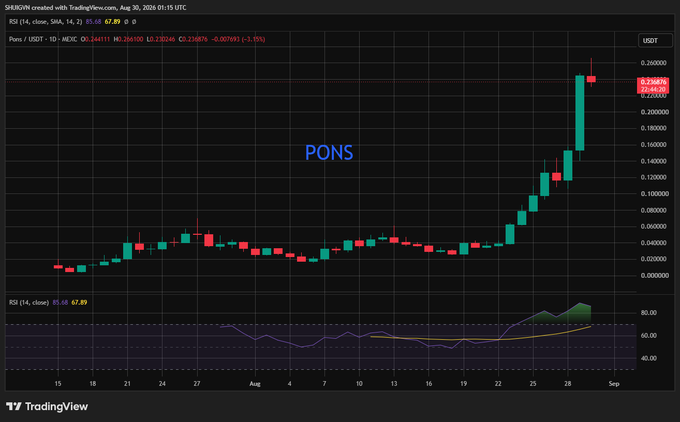680x422 pixels.
Task: Click the 21 label on the date axis
Action: click(127, 384)
